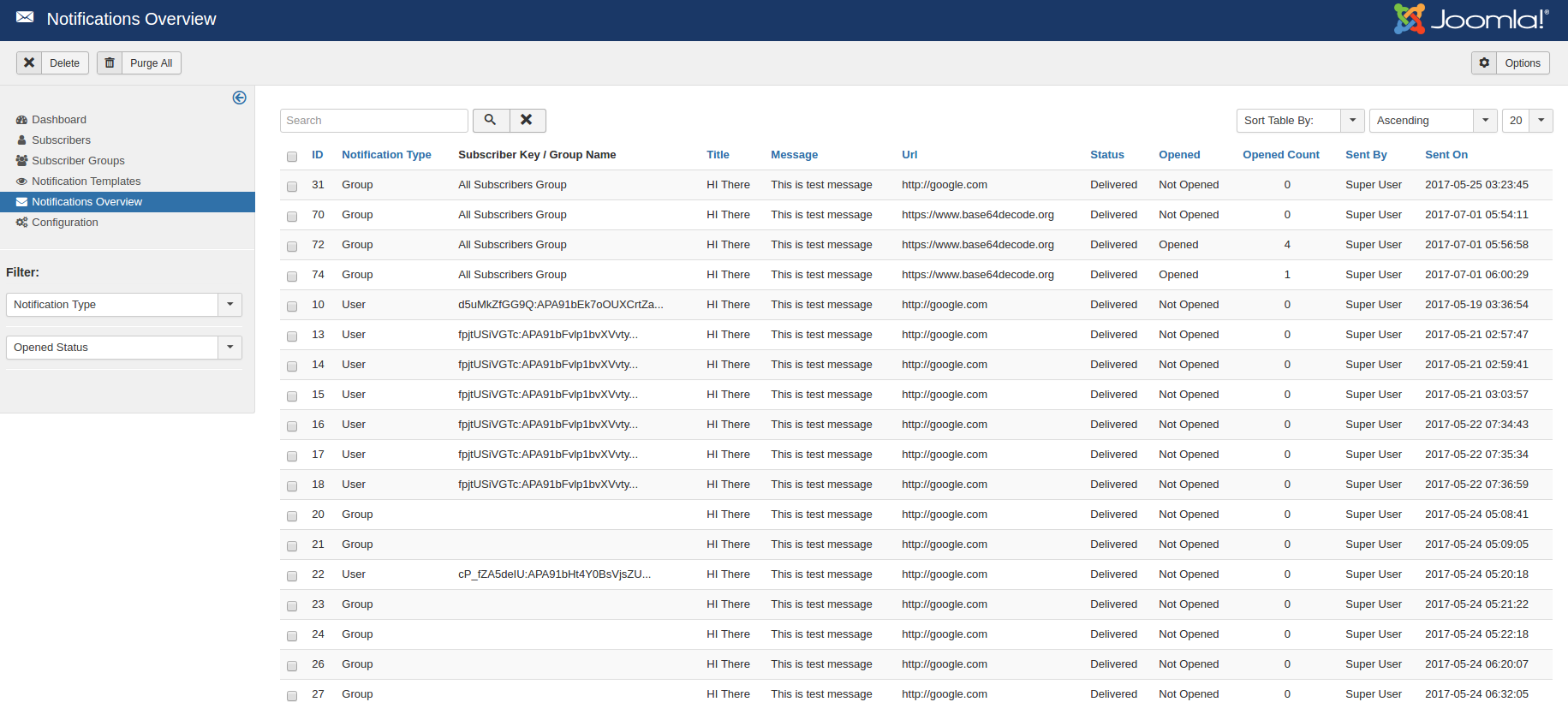Tick the checkbox for ID 13

coord(292,336)
